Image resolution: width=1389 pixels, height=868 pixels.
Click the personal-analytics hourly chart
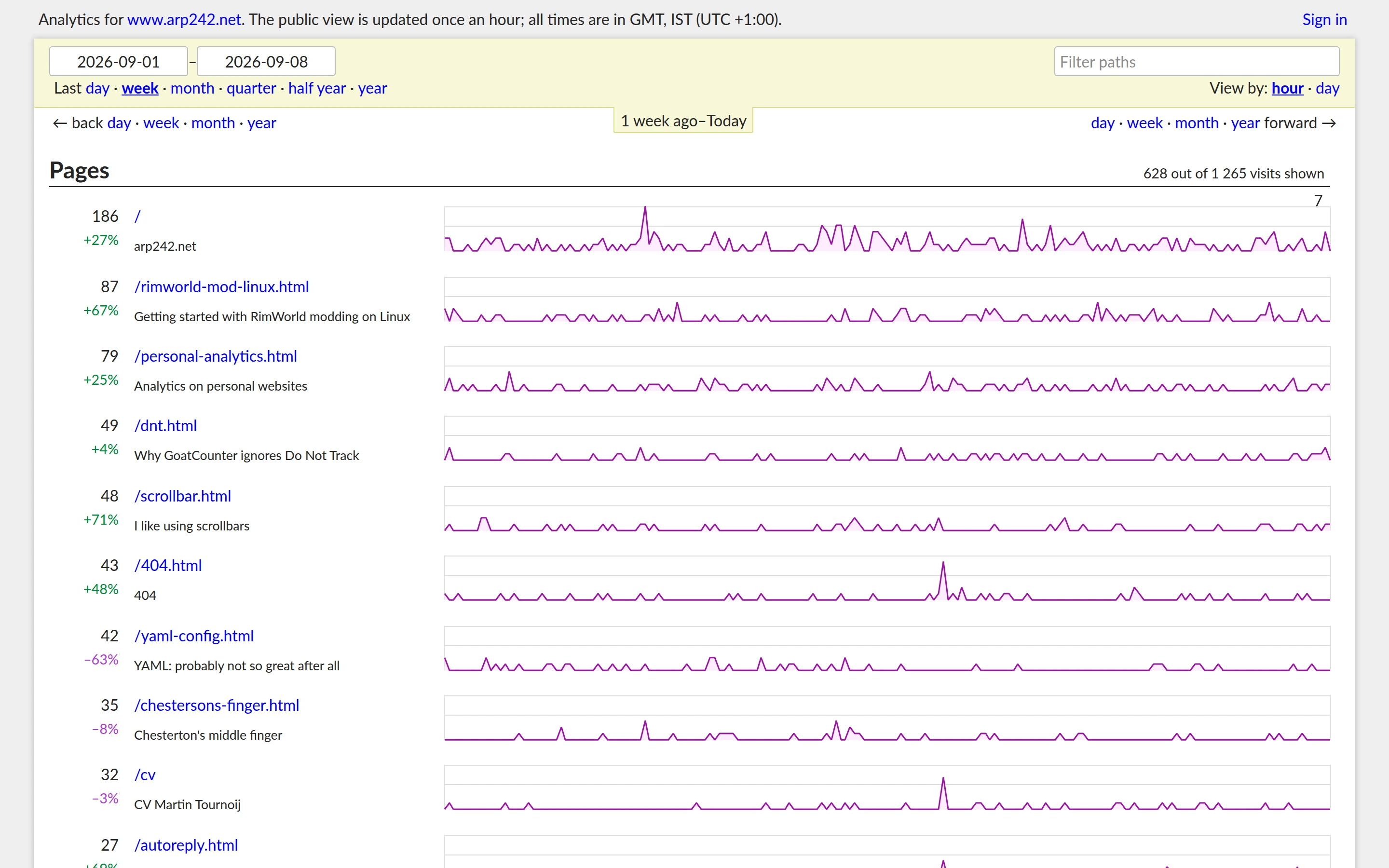(887, 369)
